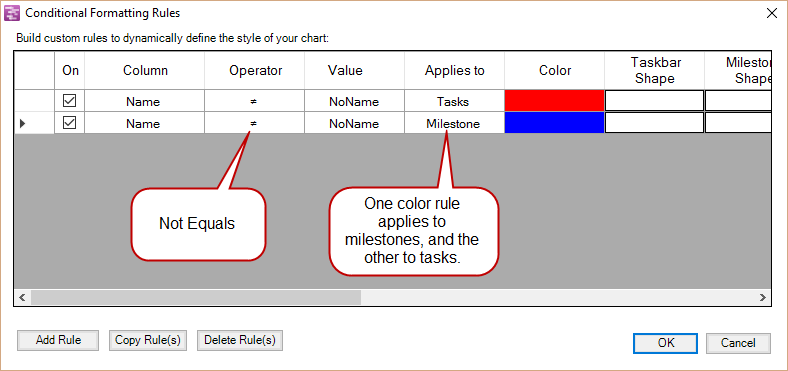Click the Conditional Formatting Rules app icon
The height and width of the screenshot is (371, 788).
coord(12,13)
